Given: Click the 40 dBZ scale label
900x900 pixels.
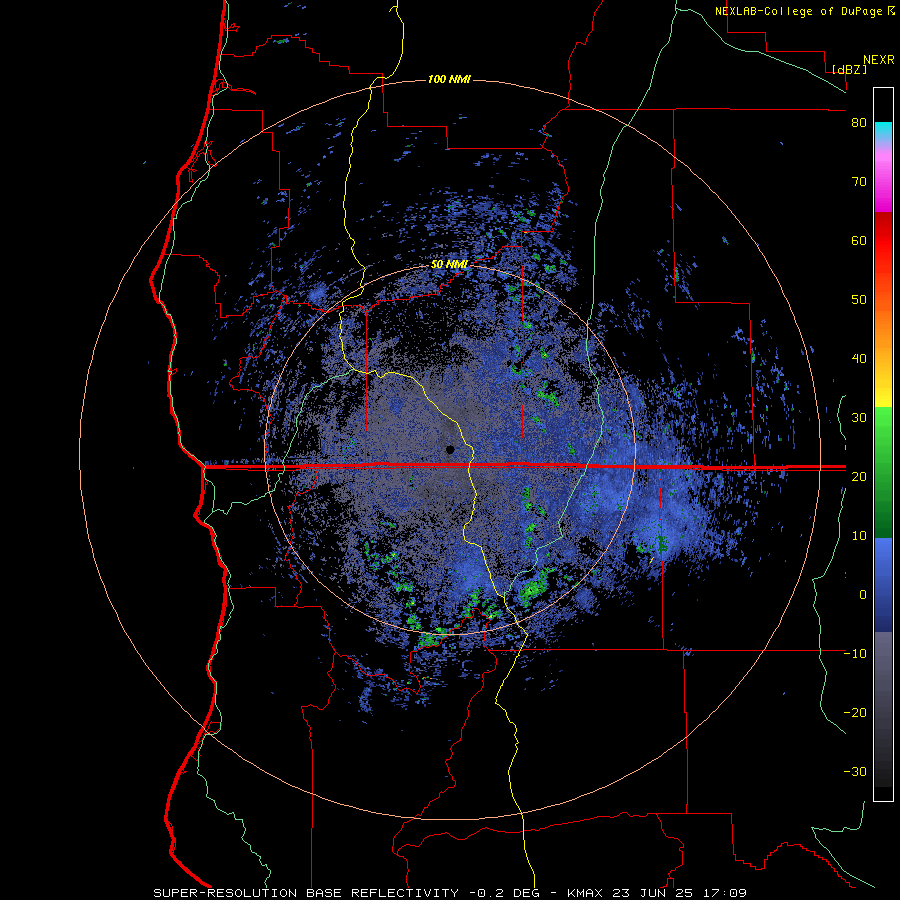Looking at the screenshot, I should (x=859, y=359).
